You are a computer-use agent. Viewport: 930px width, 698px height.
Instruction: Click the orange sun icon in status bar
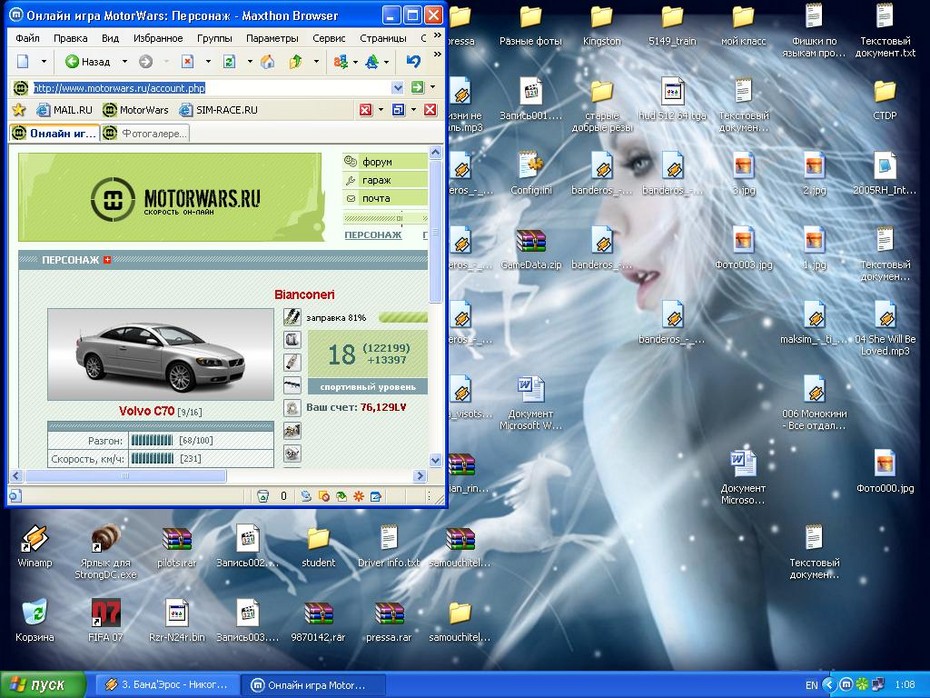pyautogui.click(x=358, y=496)
